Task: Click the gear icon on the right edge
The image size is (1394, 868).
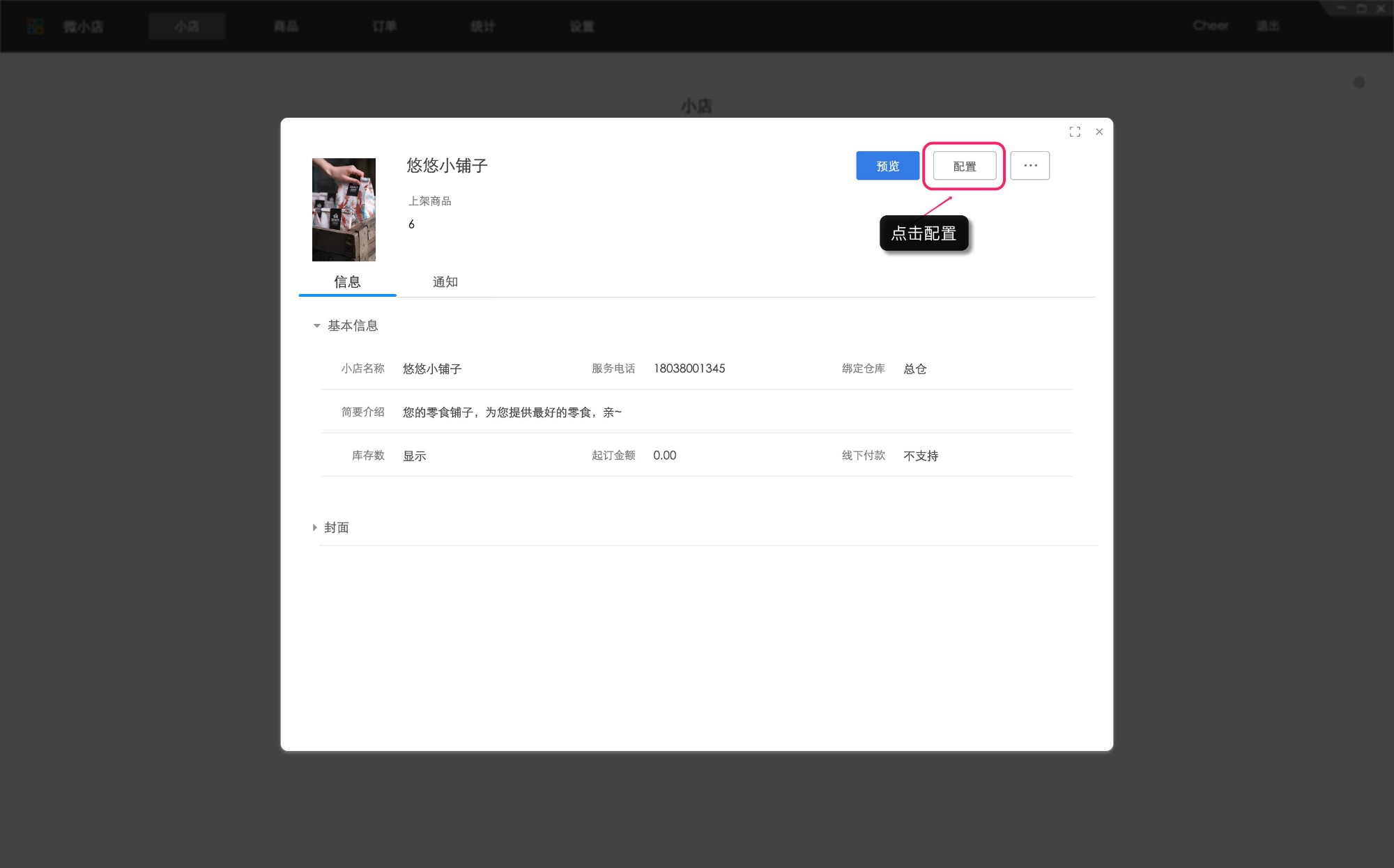Action: click(1358, 82)
